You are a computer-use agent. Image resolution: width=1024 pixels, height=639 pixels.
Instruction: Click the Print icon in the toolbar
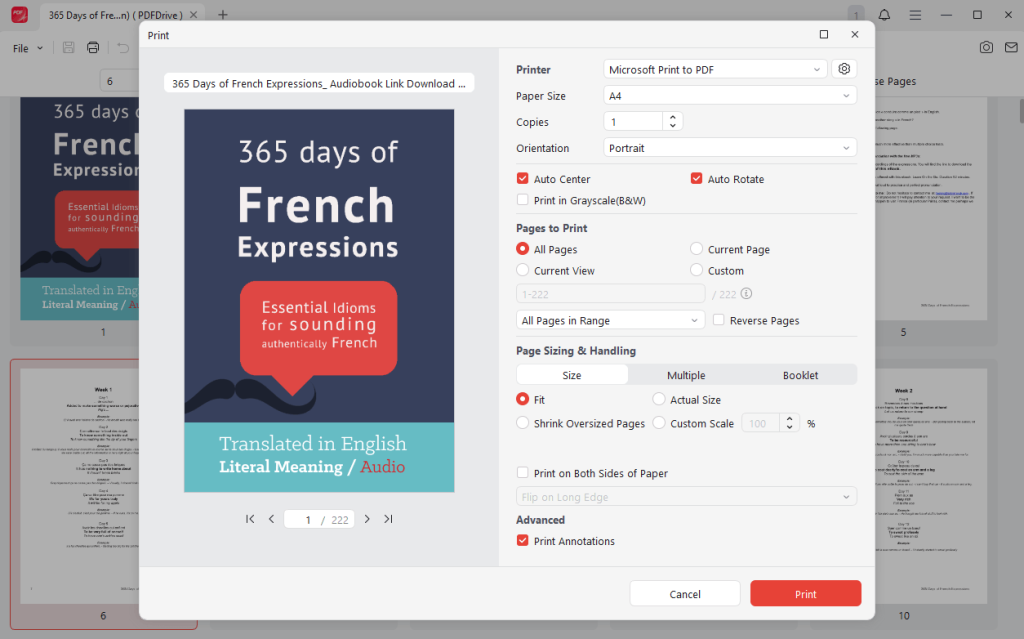click(x=92, y=47)
